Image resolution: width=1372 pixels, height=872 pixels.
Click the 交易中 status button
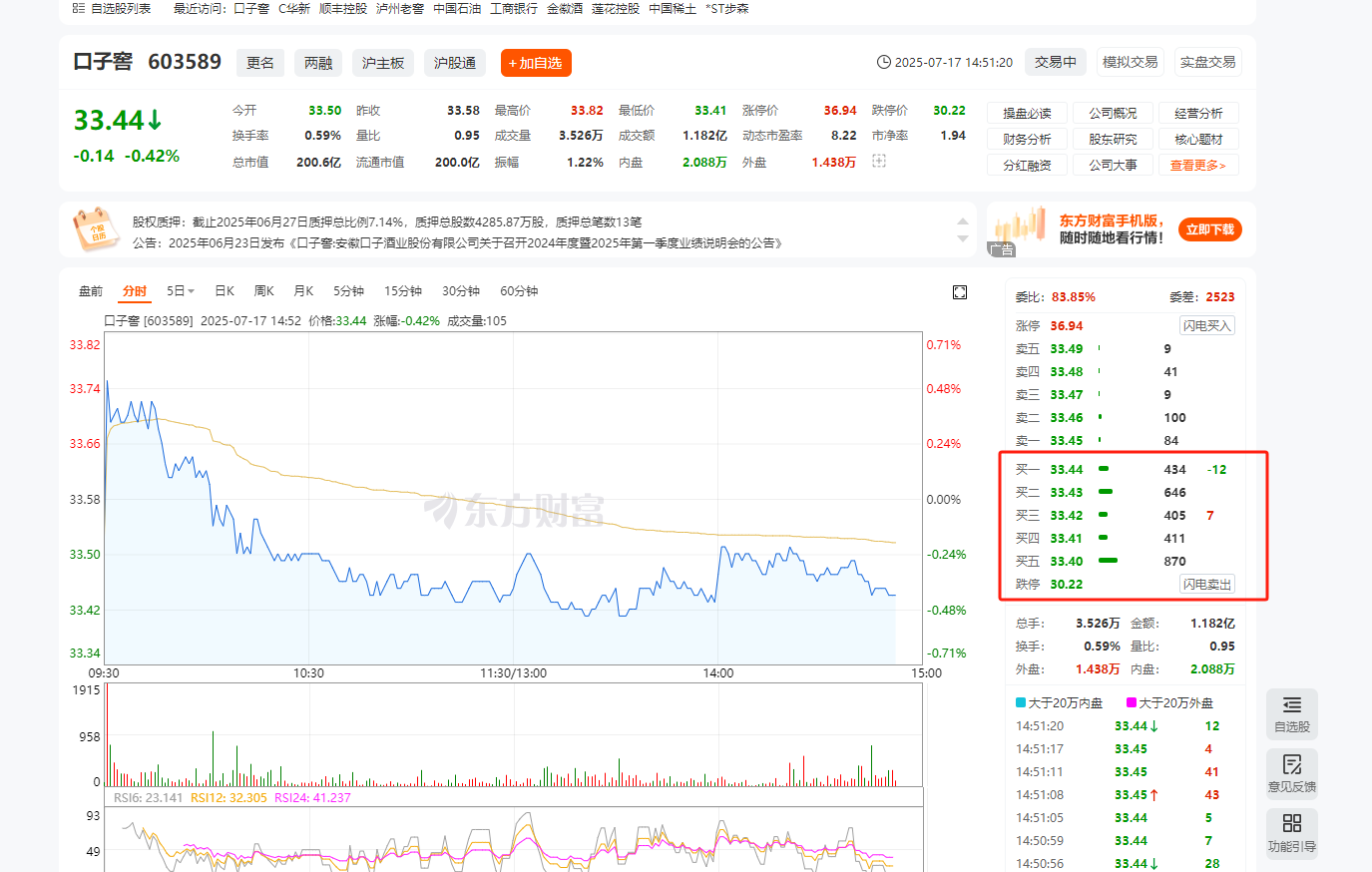click(x=1056, y=62)
